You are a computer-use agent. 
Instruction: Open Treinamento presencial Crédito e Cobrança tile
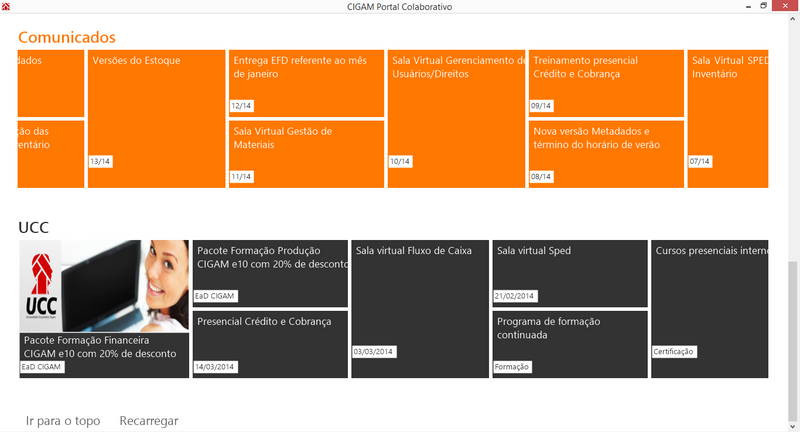606,83
